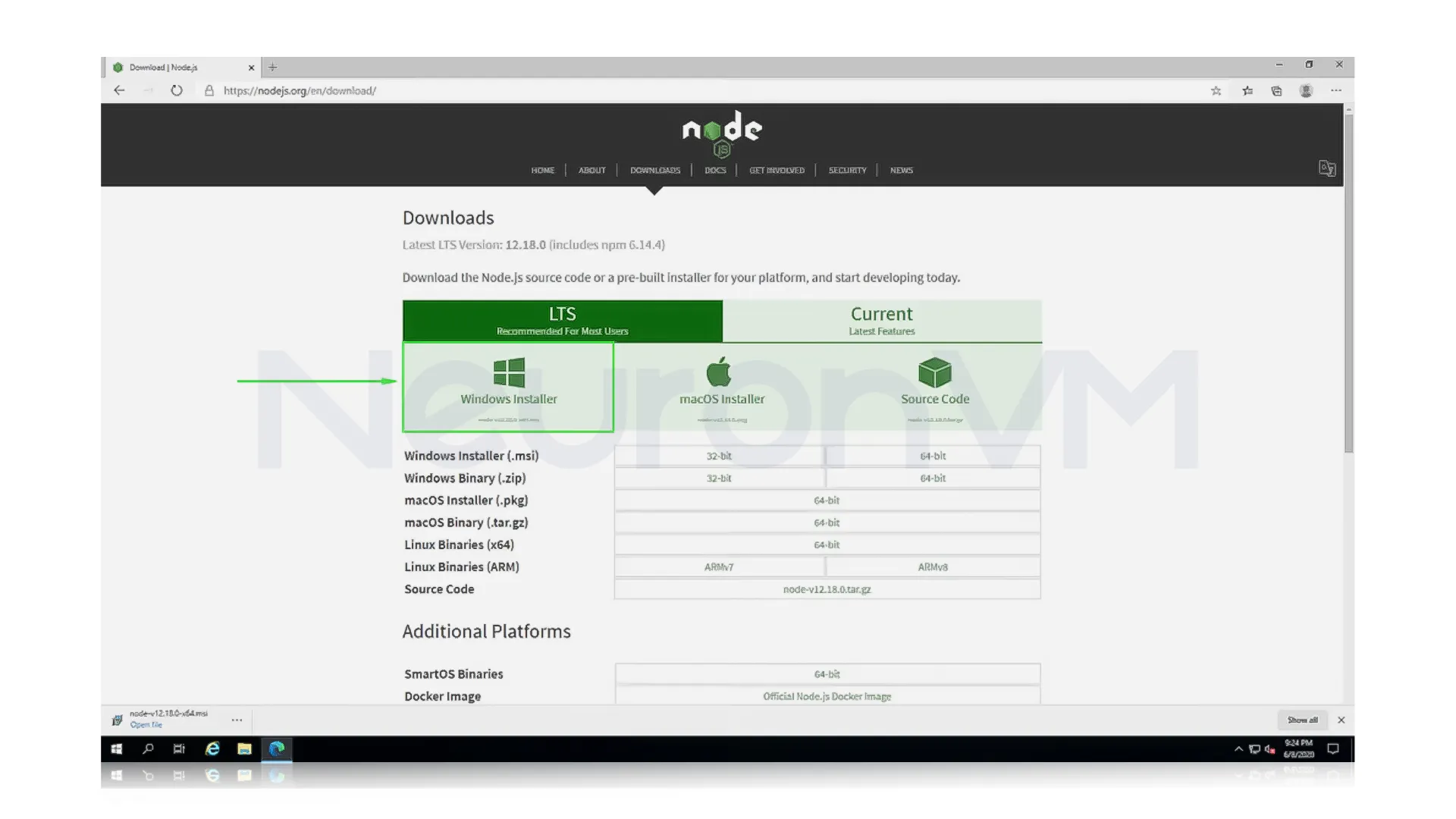The width and height of the screenshot is (1456, 819).
Task: Click the page vertical scrollbar
Action: [1348, 284]
